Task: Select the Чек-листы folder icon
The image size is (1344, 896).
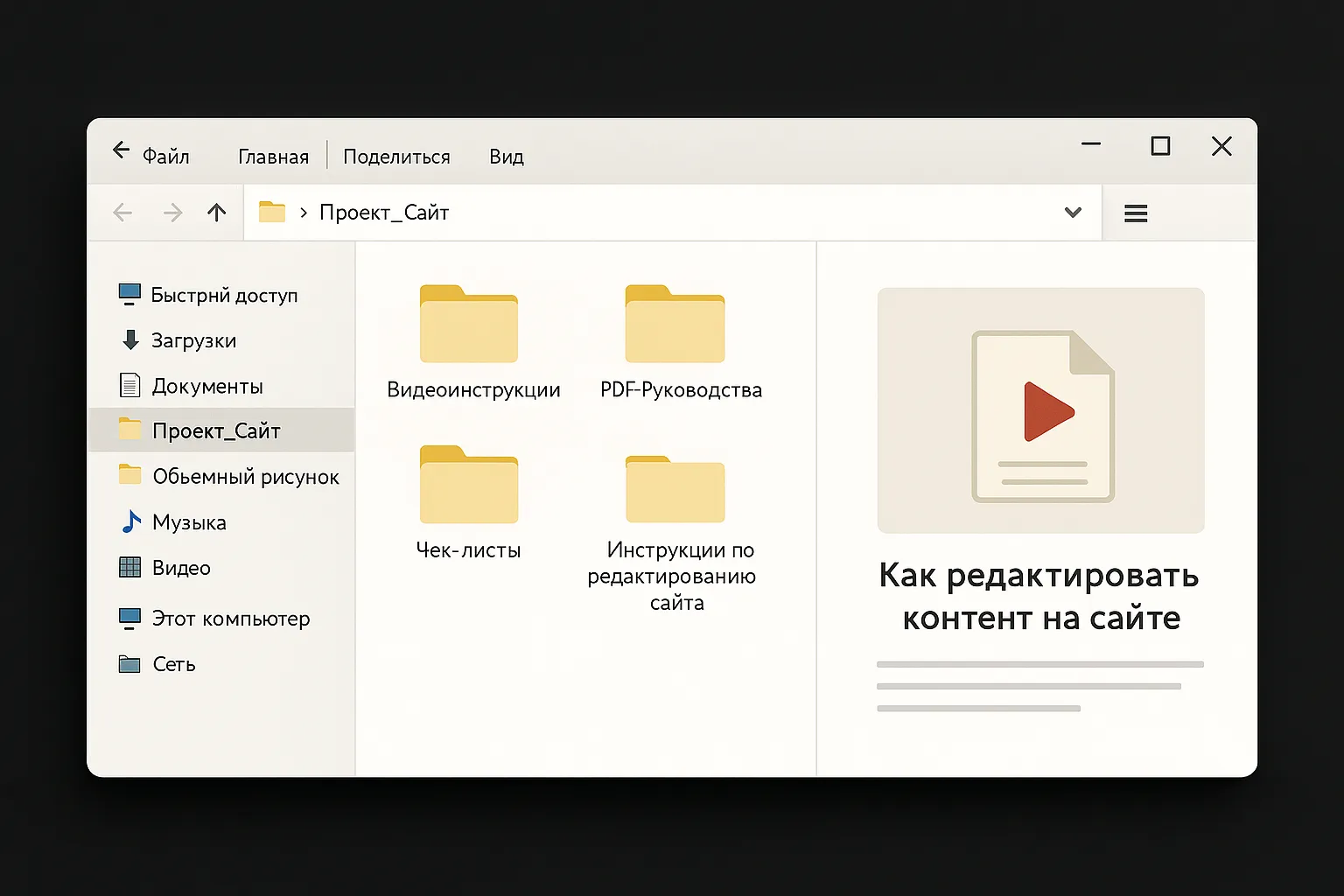Action: pyautogui.click(x=469, y=485)
